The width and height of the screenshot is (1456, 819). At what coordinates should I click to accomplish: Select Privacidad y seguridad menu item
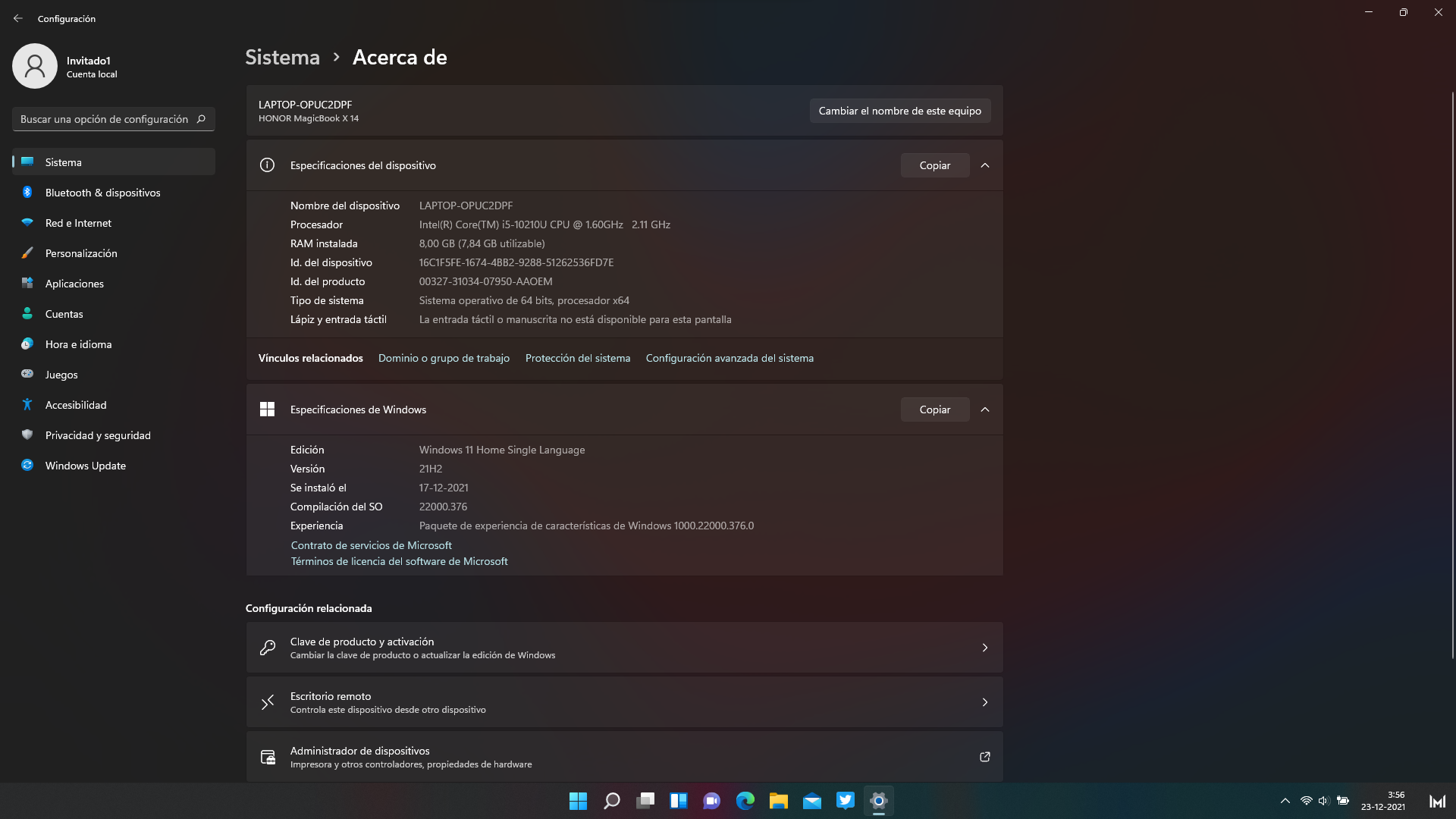pyautogui.click(x=98, y=435)
